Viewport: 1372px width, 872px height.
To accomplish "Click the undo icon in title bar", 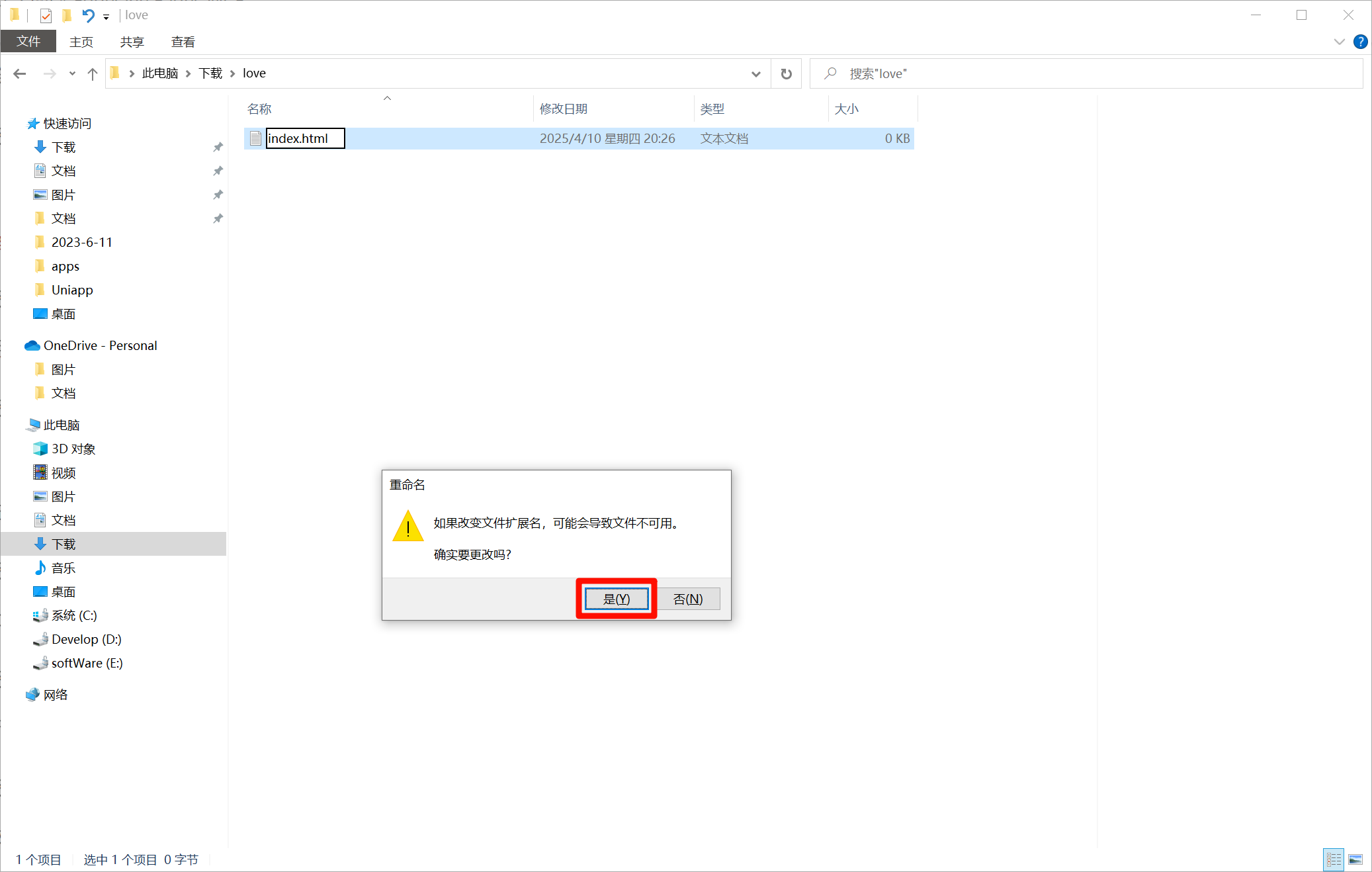I will 88,15.
